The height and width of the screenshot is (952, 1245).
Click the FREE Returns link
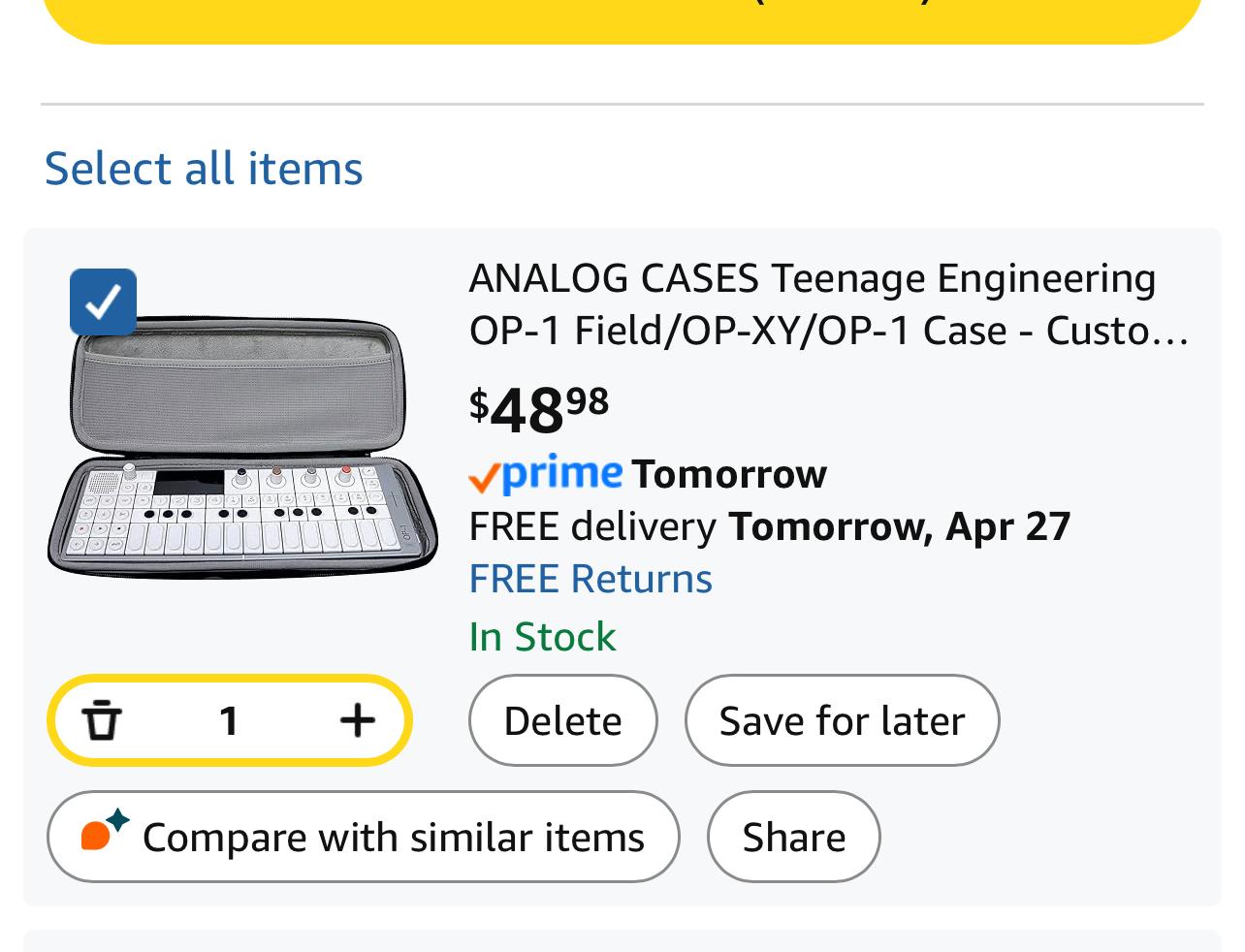(590, 579)
